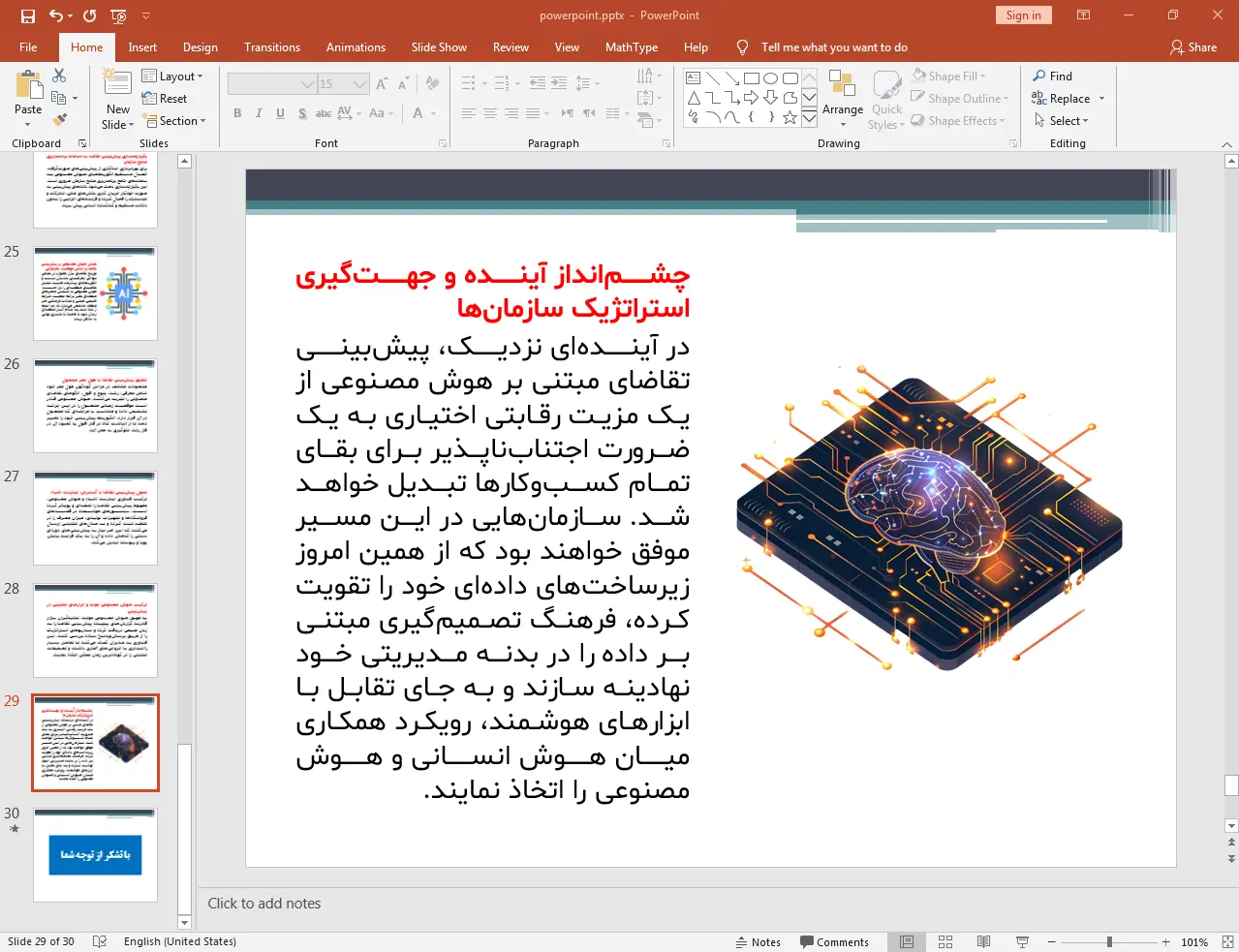
Task: Click the Comments button in status bar
Action: pos(835,941)
